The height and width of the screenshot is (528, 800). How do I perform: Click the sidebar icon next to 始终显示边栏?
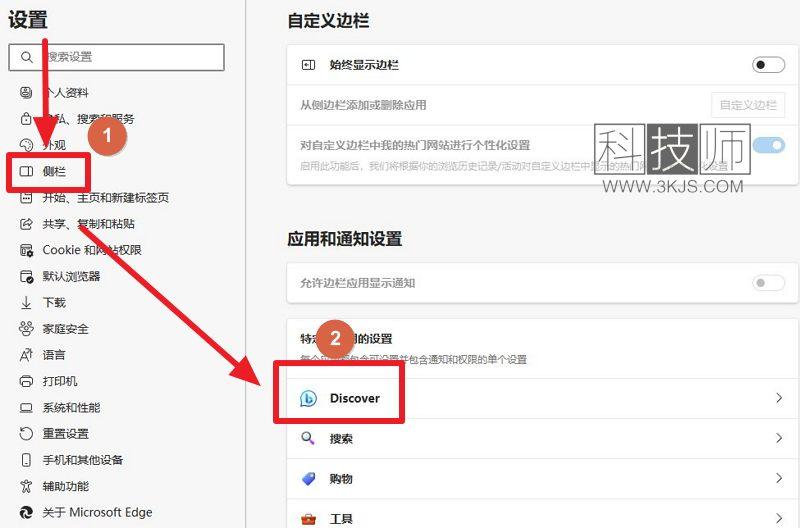[308, 65]
